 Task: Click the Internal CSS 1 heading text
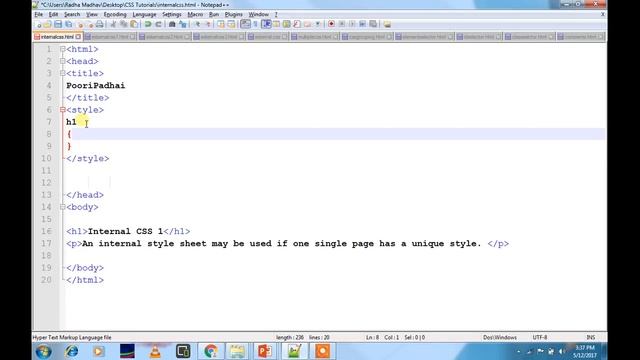[125, 231]
